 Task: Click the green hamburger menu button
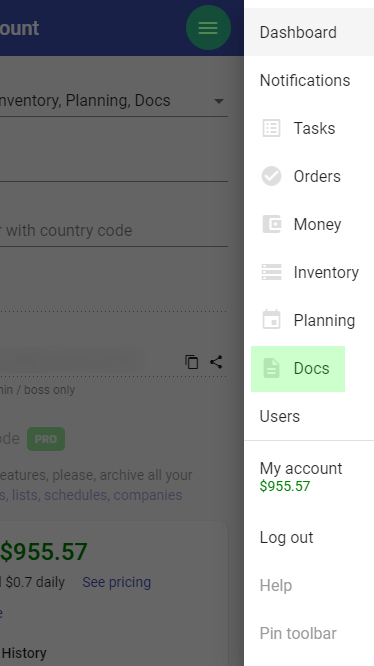point(208,28)
